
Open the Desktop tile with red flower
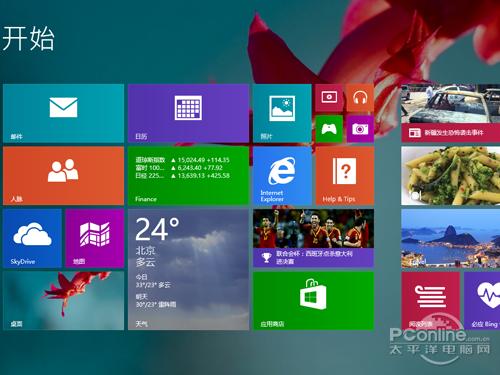point(63,301)
